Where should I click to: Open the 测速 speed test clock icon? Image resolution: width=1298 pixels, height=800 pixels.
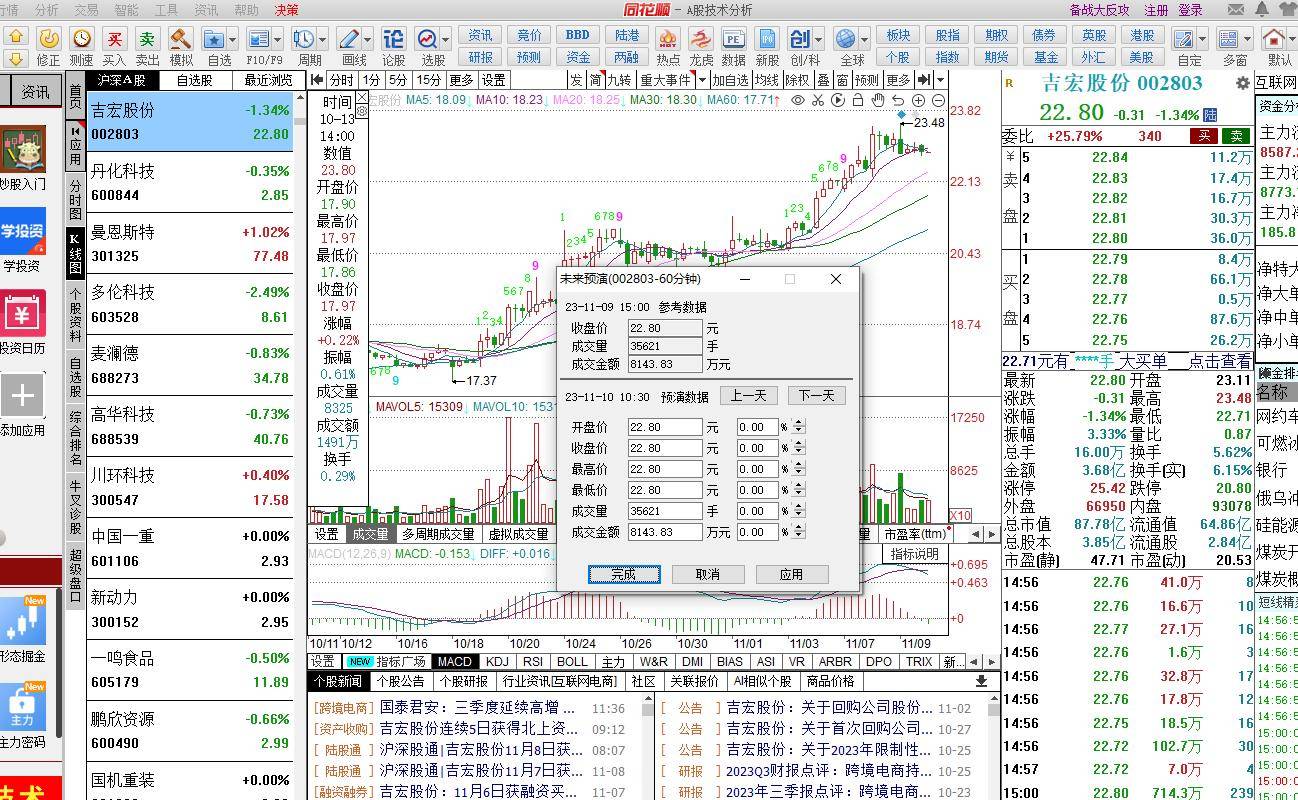(x=81, y=38)
